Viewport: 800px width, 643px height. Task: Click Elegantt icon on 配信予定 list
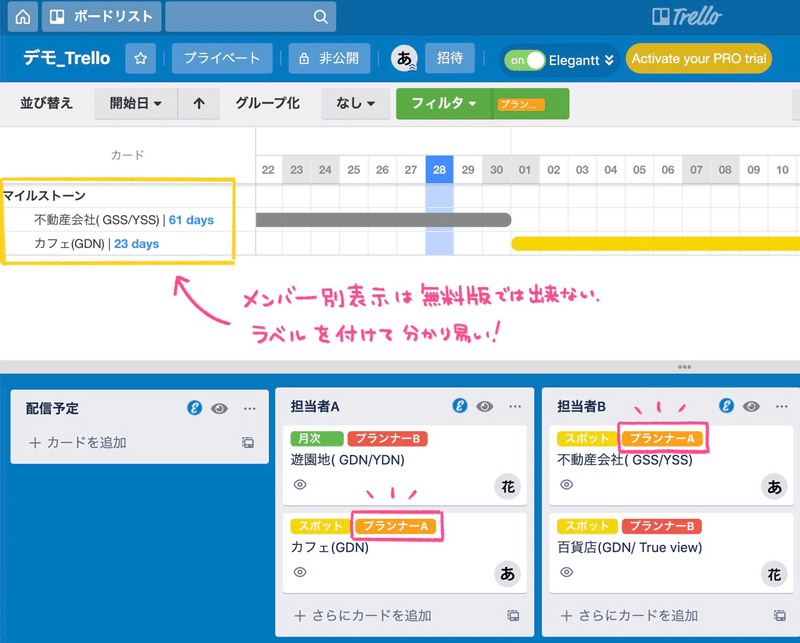[194, 408]
